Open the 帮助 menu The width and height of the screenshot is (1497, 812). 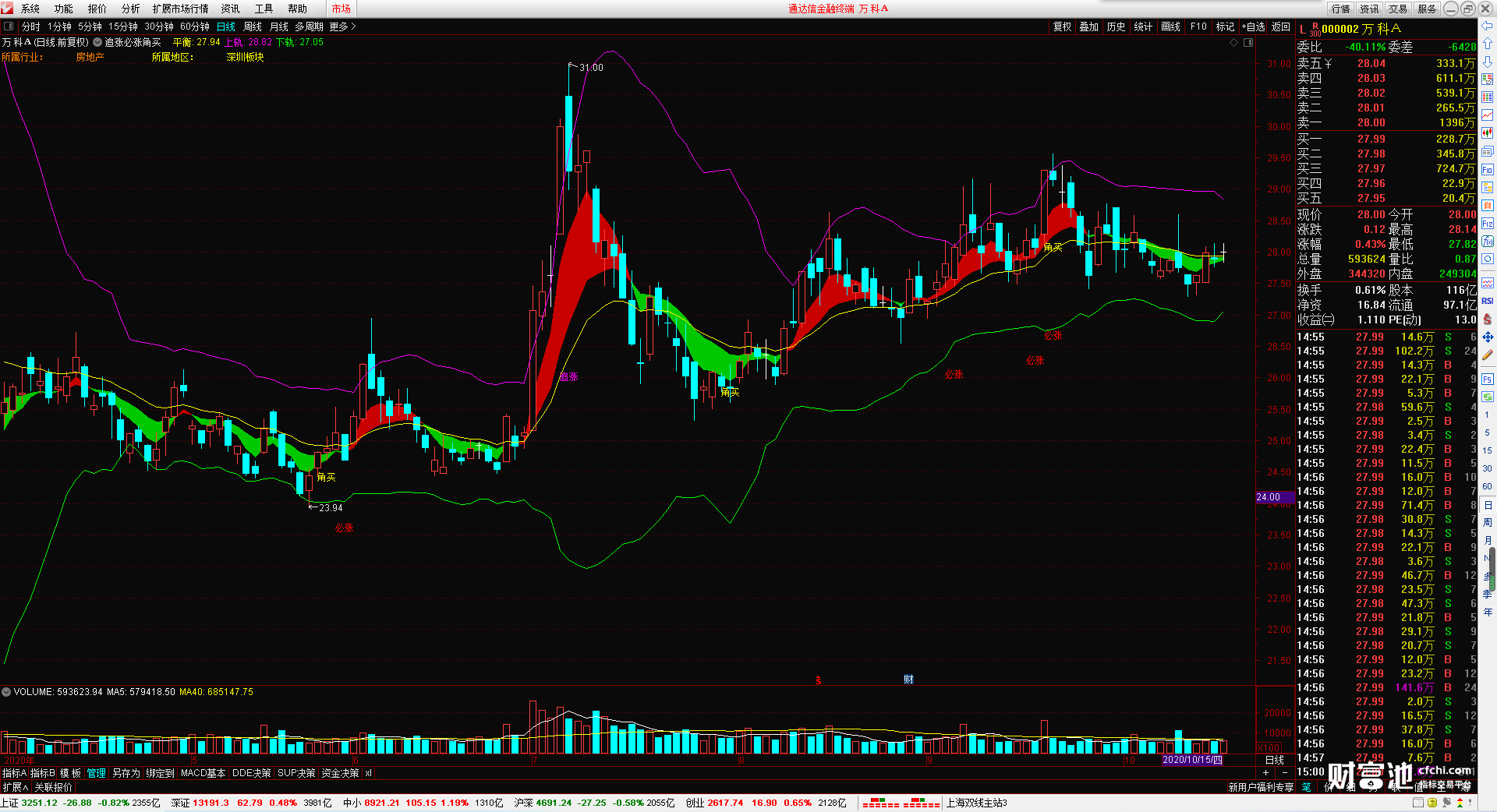click(x=297, y=9)
